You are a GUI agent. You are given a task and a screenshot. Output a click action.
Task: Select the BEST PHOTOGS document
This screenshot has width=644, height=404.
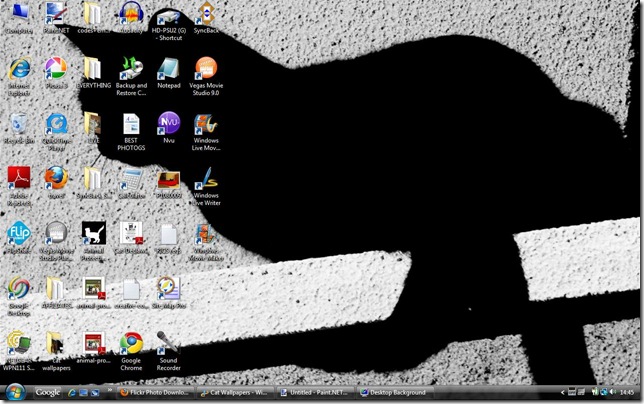[x=131, y=131]
